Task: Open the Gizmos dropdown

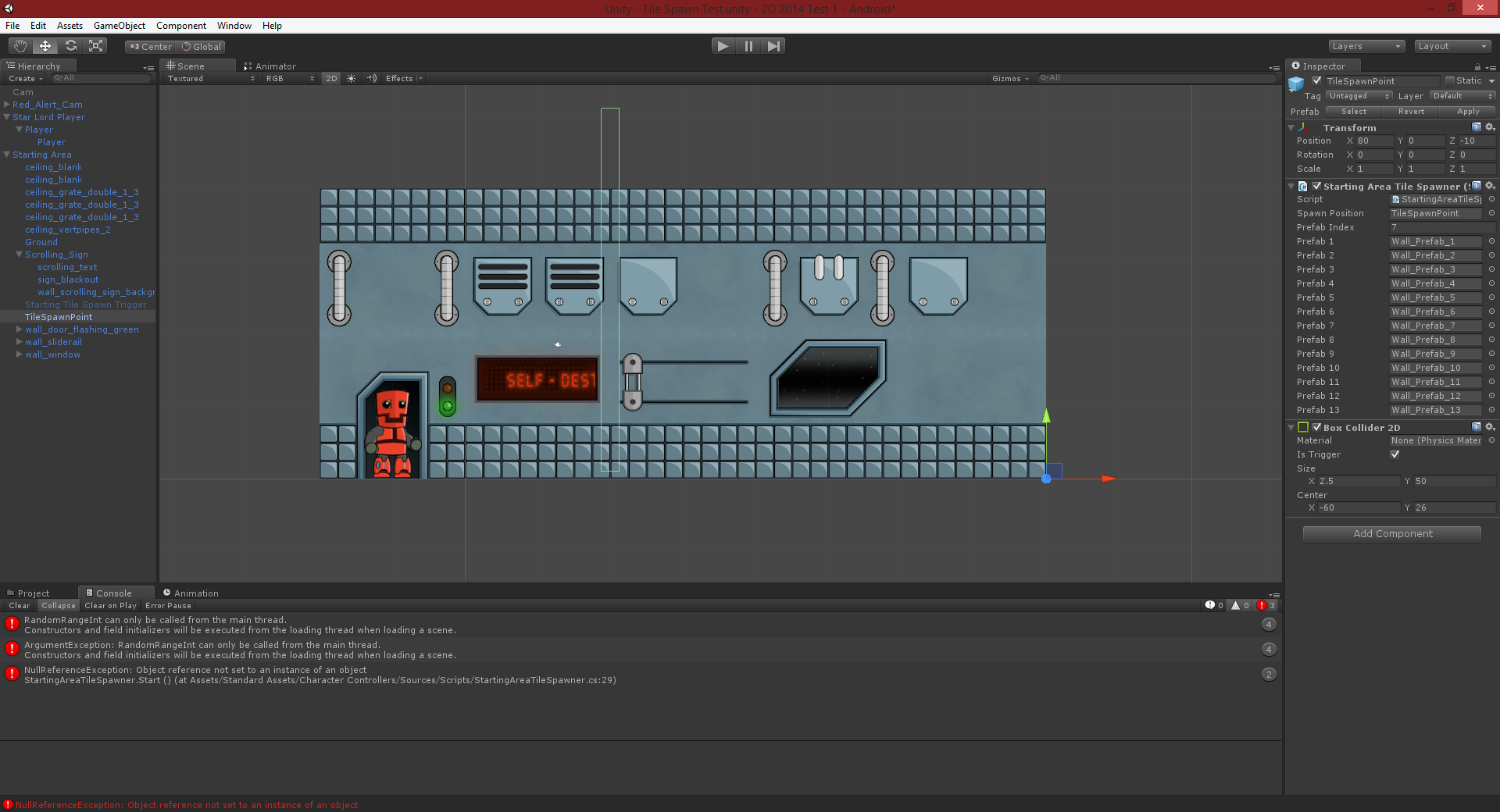Action: point(1010,78)
